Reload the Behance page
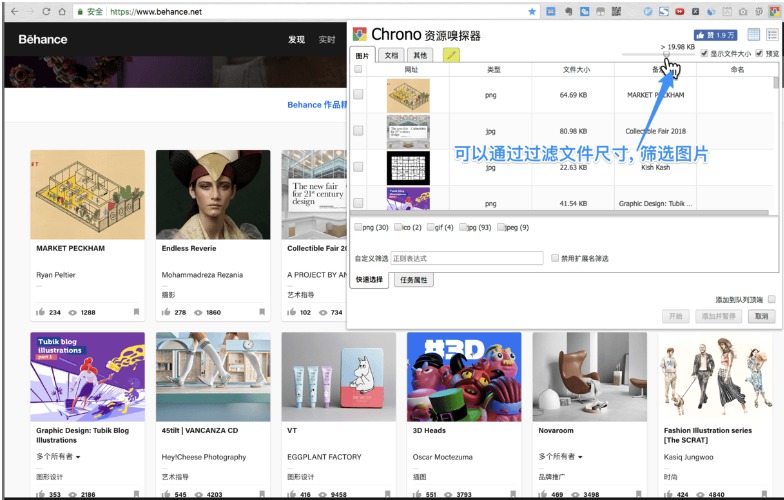This screenshot has width=784, height=500. click(46, 12)
